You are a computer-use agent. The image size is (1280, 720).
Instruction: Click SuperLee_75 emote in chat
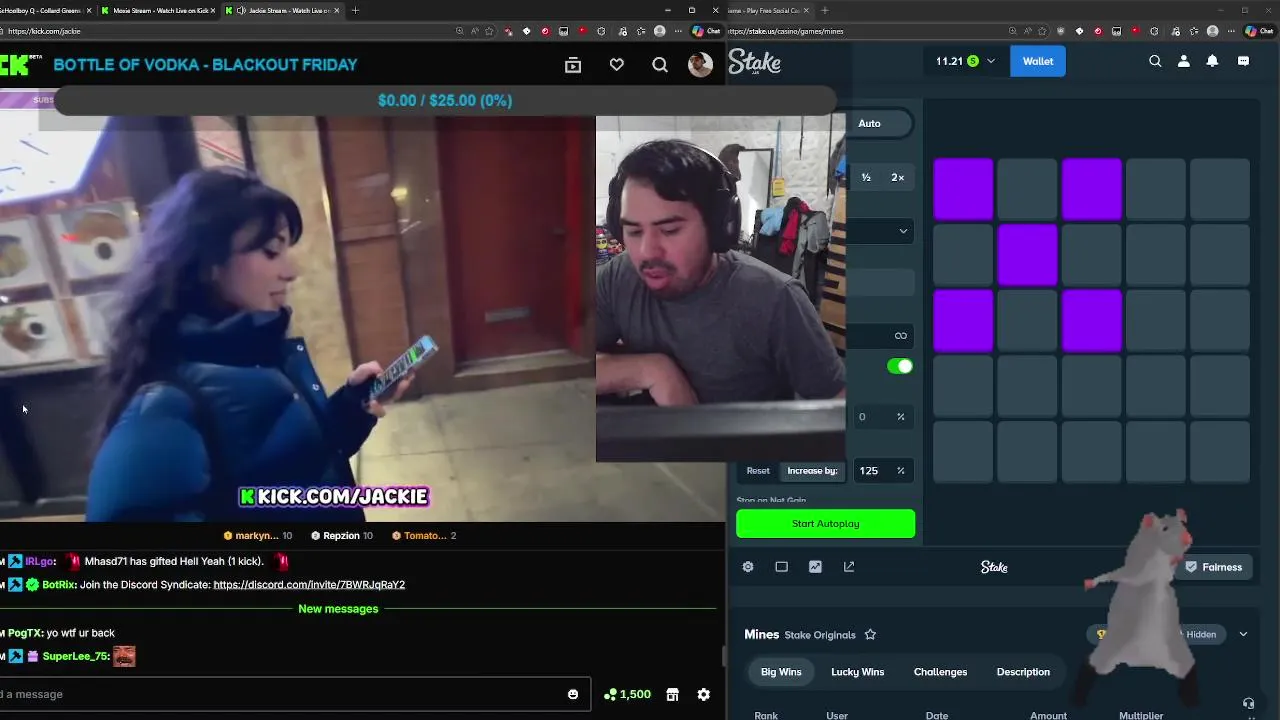click(124, 657)
